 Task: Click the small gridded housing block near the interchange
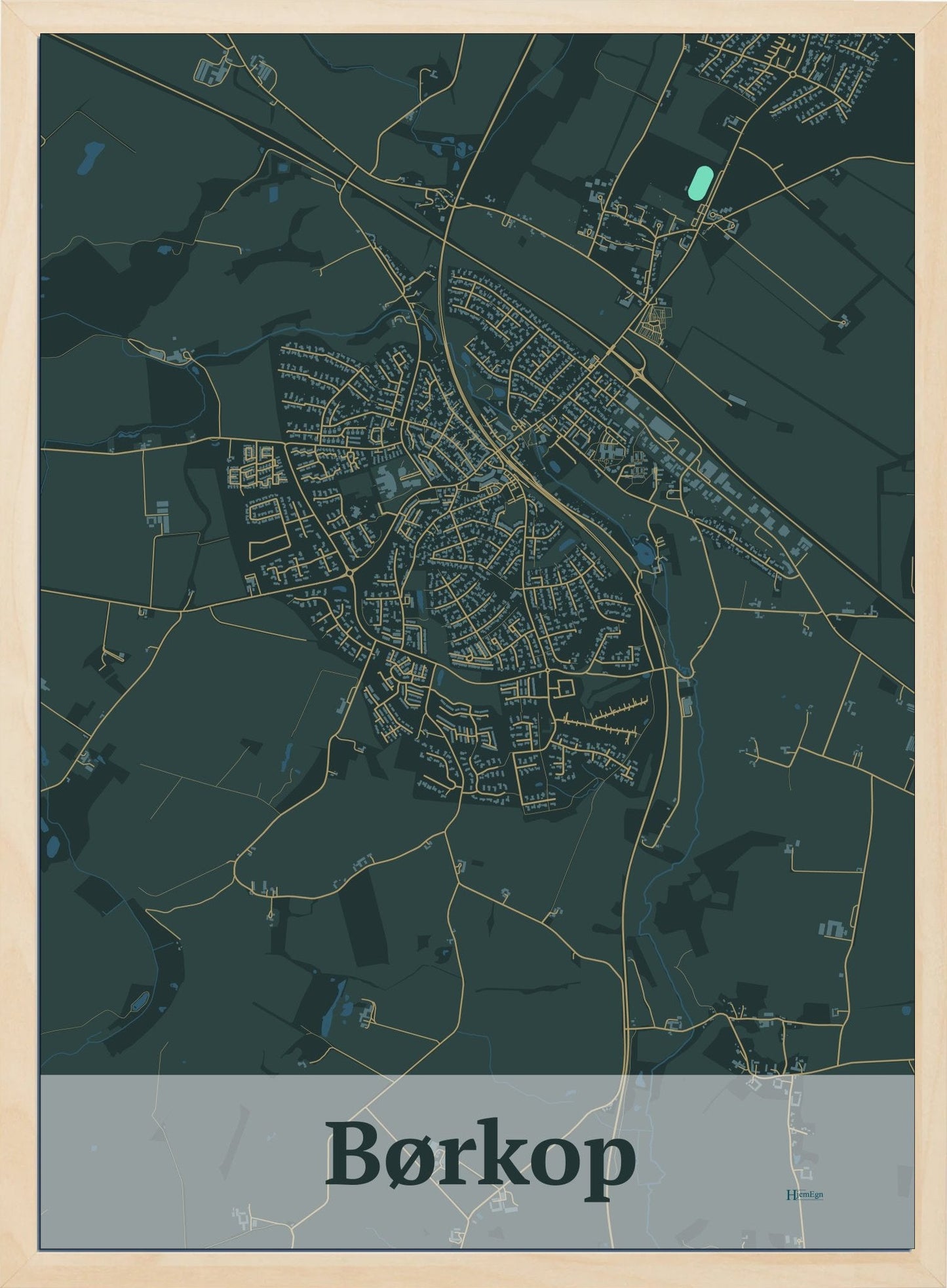(x=653, y=320)
